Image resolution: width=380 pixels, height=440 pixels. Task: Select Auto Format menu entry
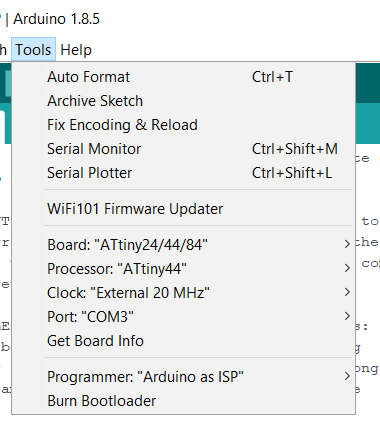[183, 77]
